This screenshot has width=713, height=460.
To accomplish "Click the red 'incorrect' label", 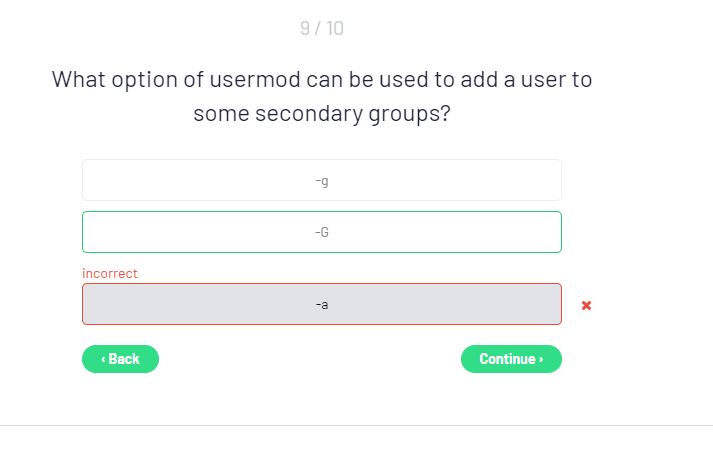I will click(110, 273).
